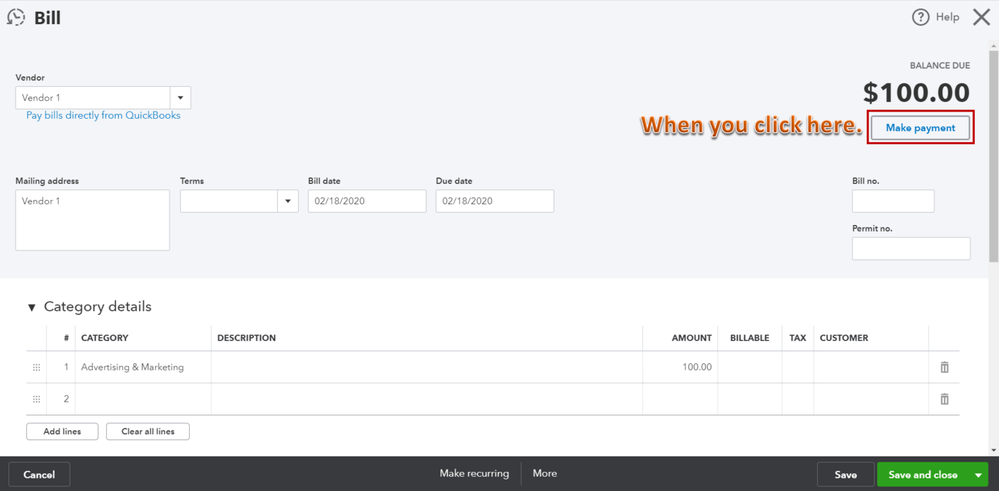Select Make recurring in footer
This screenshot has height=491, width=999.
coord(474,474)
